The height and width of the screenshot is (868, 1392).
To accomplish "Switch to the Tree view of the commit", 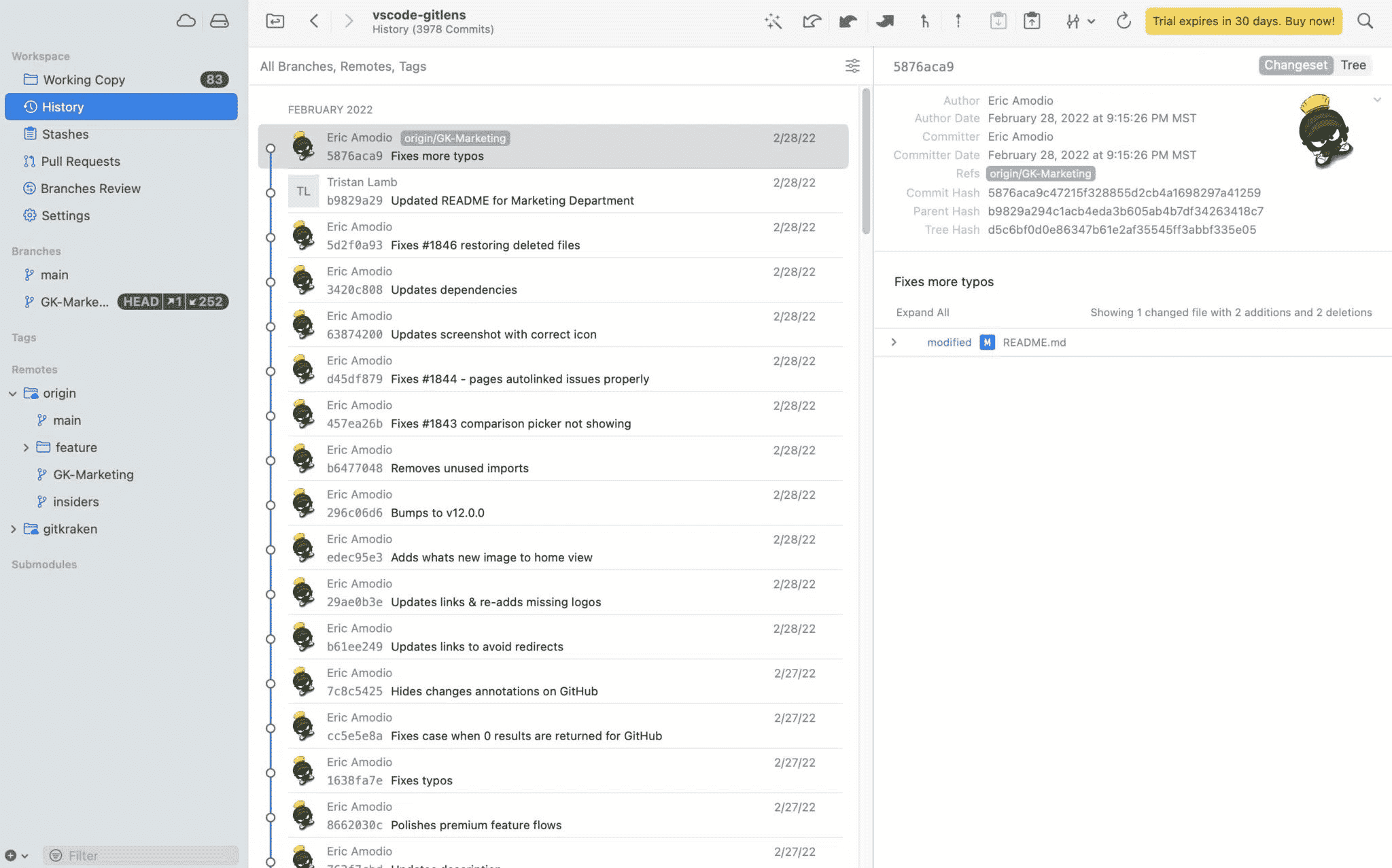I will [1353, 65].
